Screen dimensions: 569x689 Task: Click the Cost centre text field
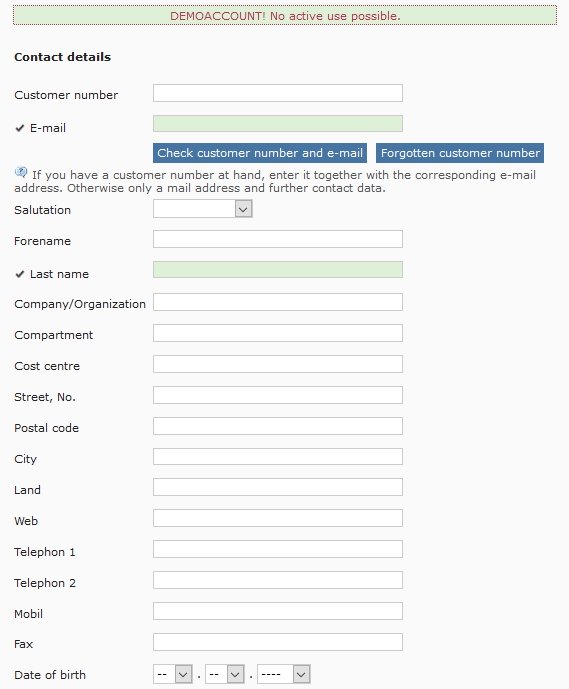tap(278, 364)
